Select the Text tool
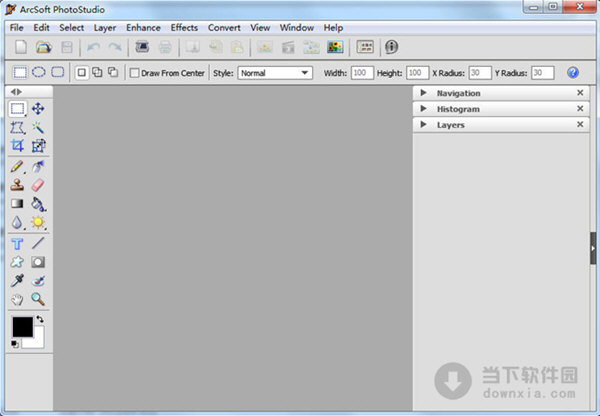The height and width of the screenshot is (416, 600). point(17,244)
